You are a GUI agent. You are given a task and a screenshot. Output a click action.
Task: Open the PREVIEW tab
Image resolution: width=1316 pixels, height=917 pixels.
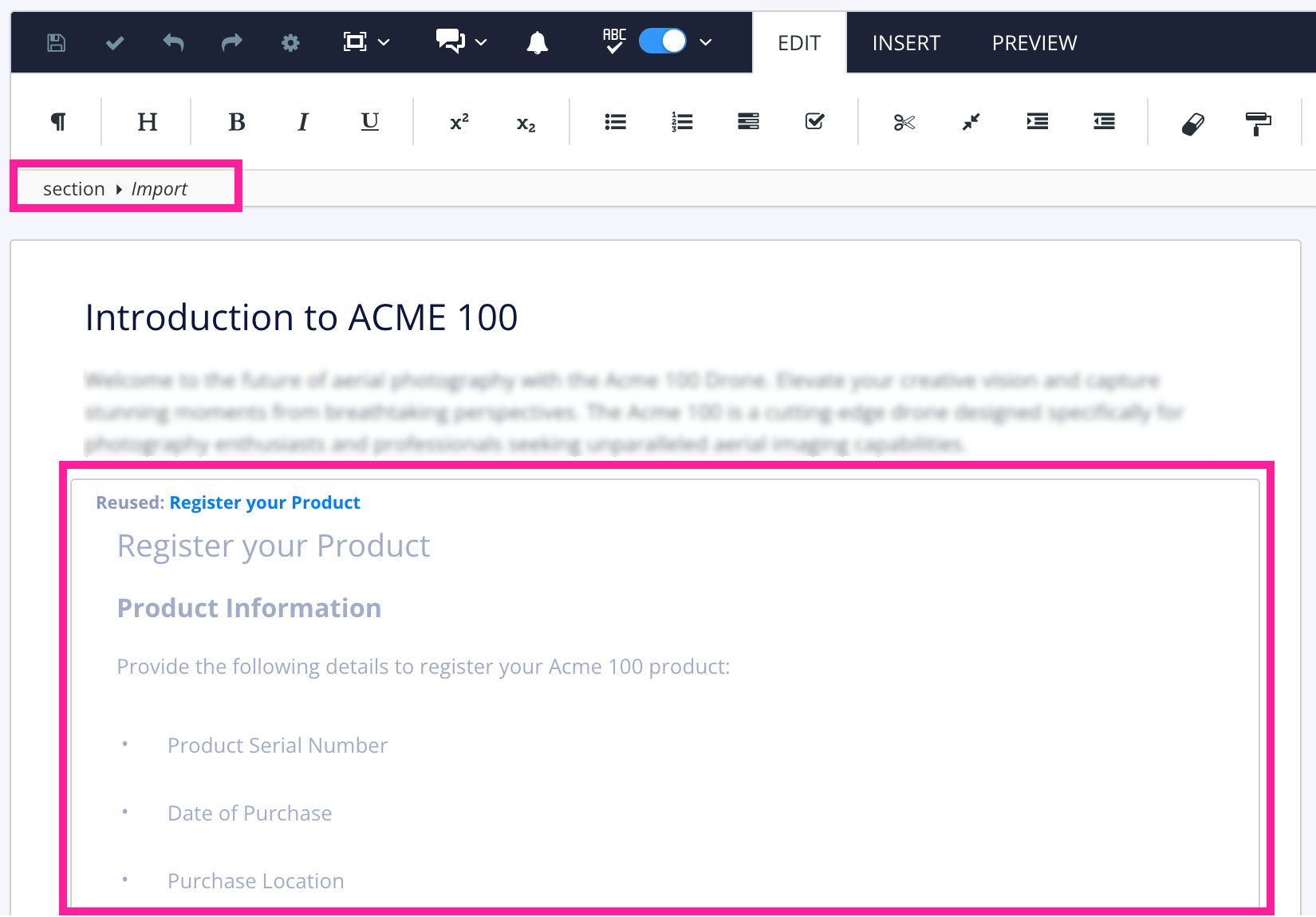[x=1034, y=42]
